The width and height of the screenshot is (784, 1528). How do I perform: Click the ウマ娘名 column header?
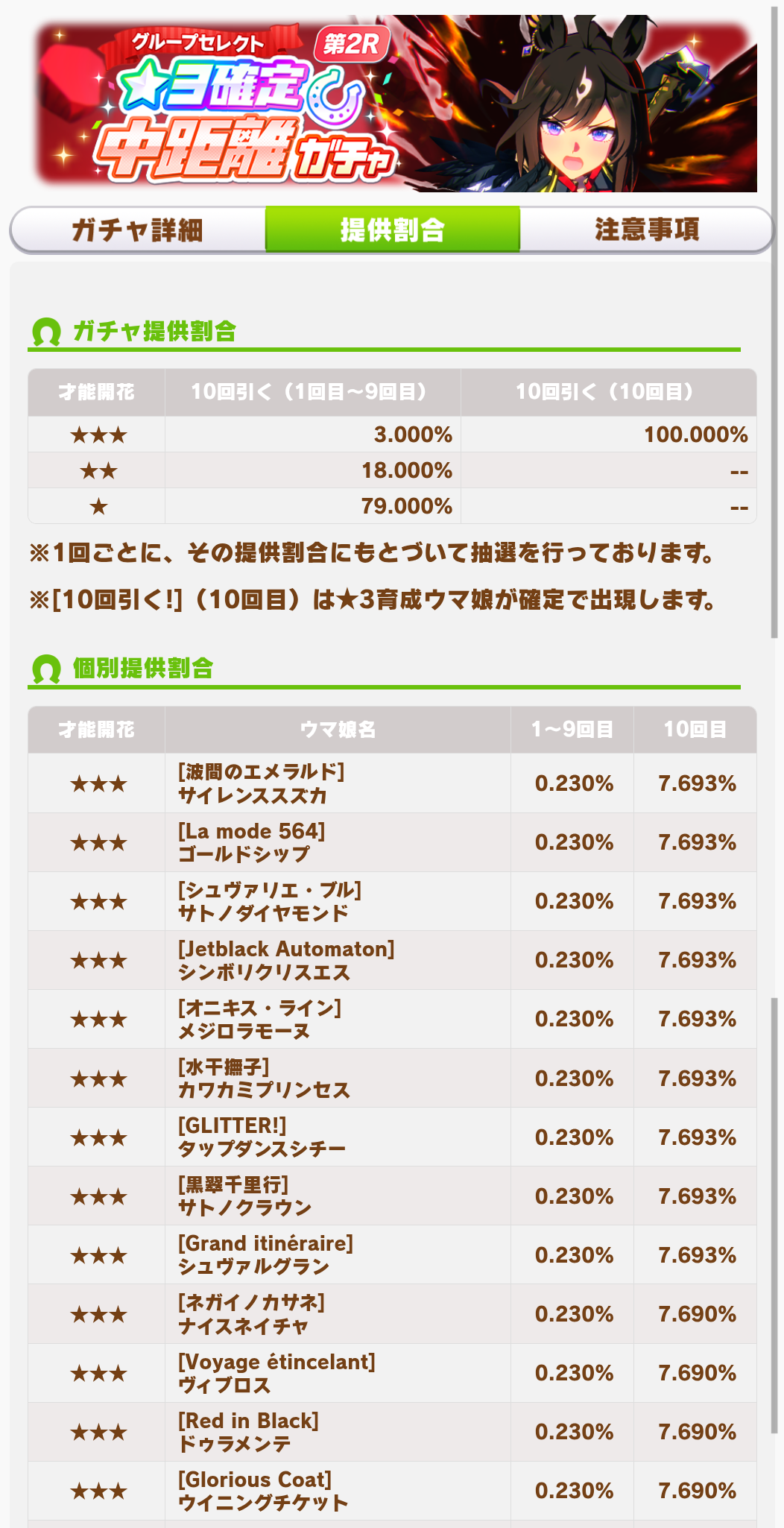coord(338,730)
